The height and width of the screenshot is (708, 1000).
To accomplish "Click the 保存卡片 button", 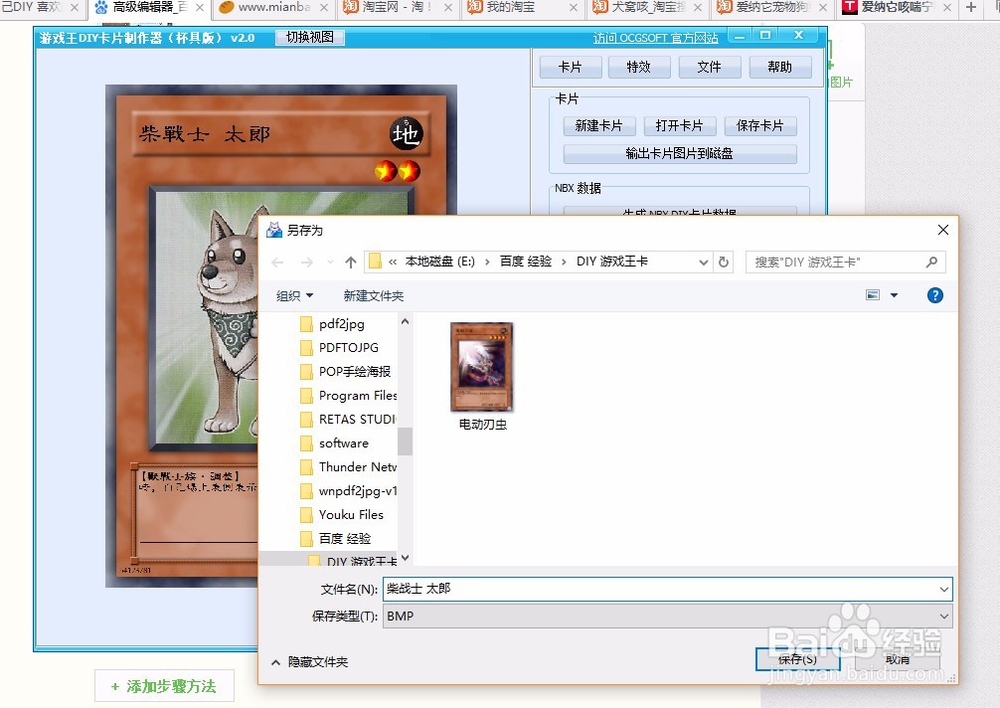I will tap(760, 126).
